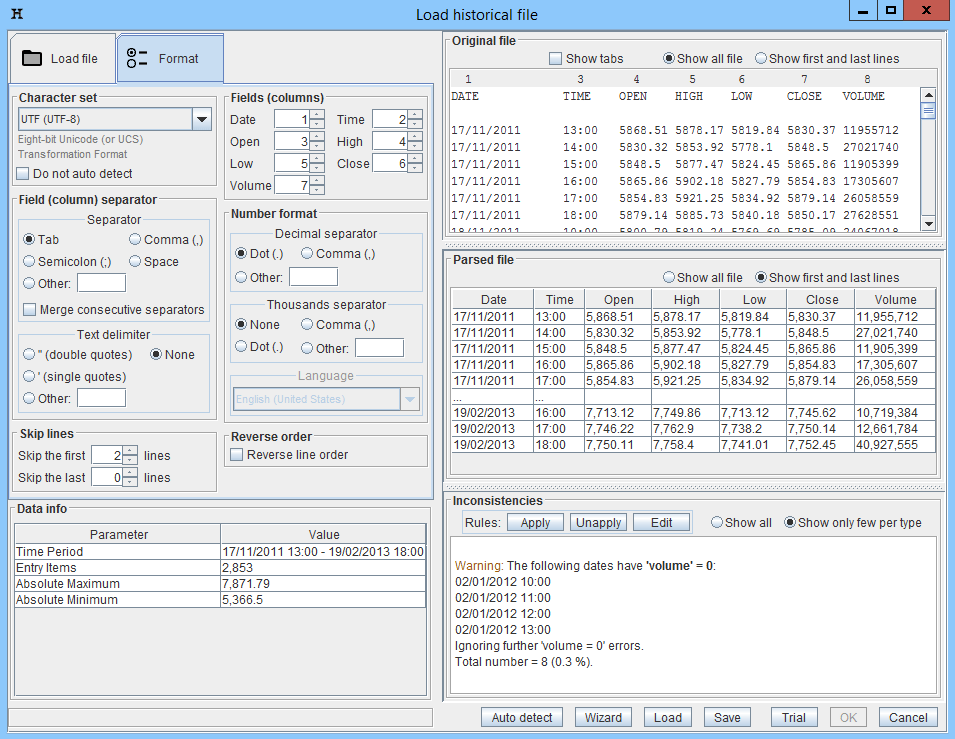Click the Open column number field
This screenshot has width=955, height=739.
tap(292, 141)
